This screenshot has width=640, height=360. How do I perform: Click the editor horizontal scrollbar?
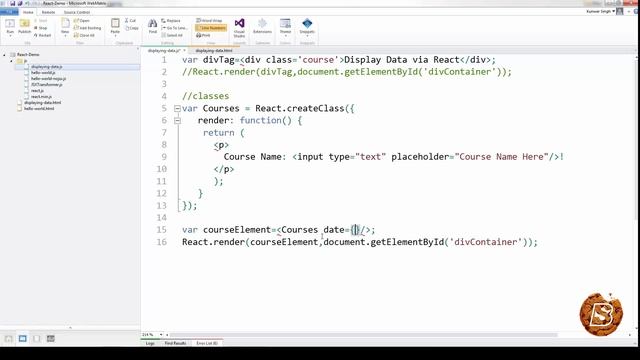[363, 335]
